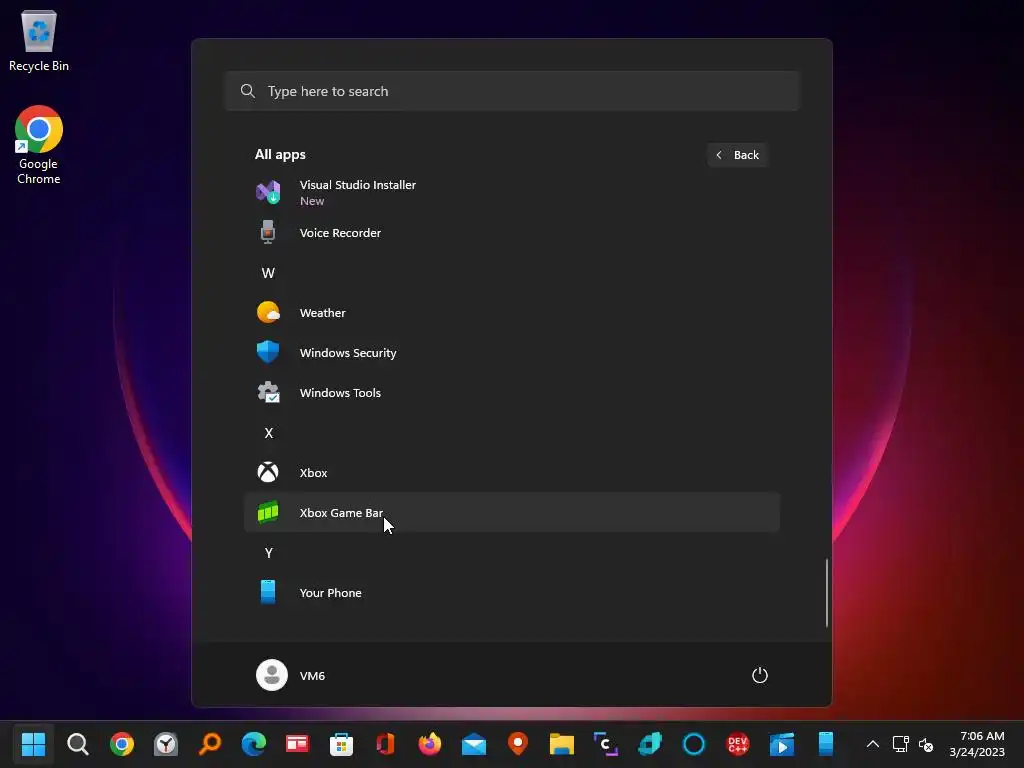Viewport: 1024px width, 768px height.
Task: Click the muted volume tray icon
Action: (x=925, y=744)
